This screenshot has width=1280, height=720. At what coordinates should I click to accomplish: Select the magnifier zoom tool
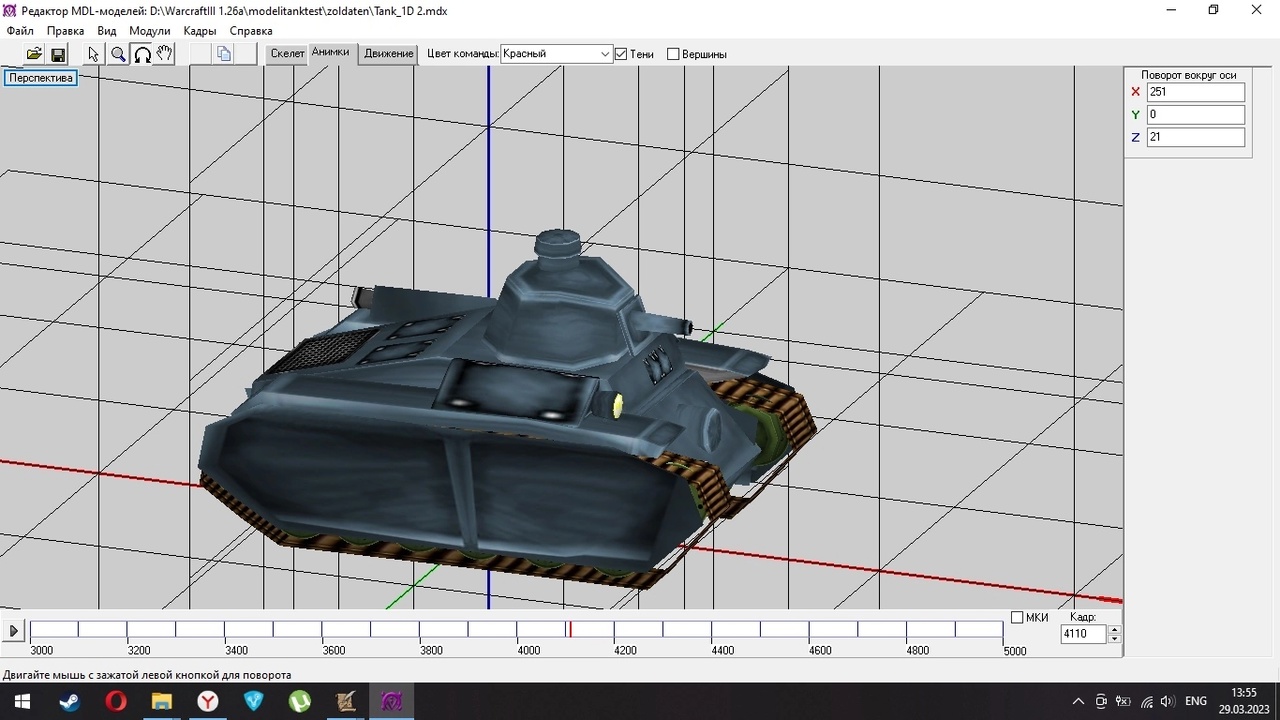click(x=118, y=54)
